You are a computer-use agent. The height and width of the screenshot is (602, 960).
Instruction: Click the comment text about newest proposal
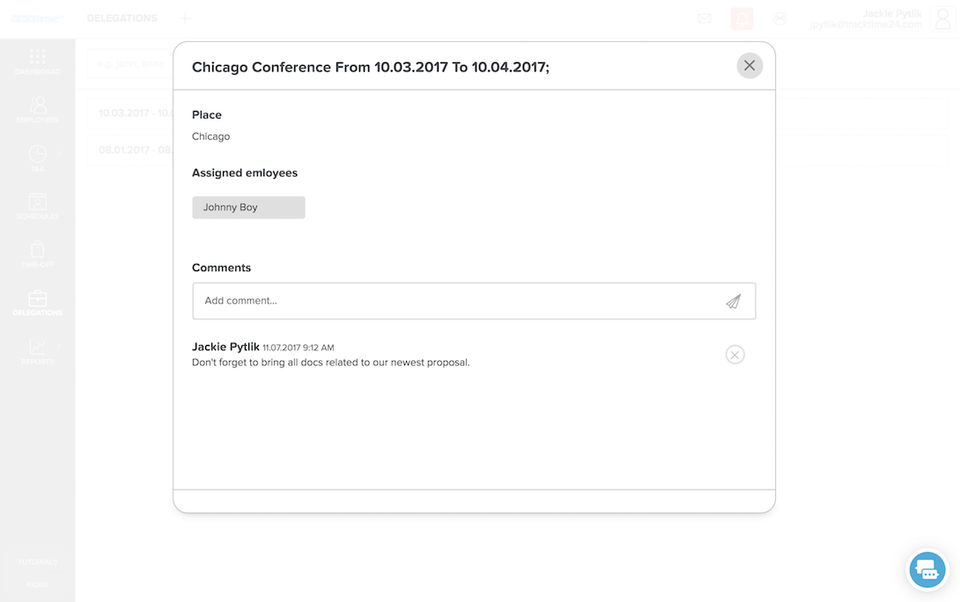[331, 363]
